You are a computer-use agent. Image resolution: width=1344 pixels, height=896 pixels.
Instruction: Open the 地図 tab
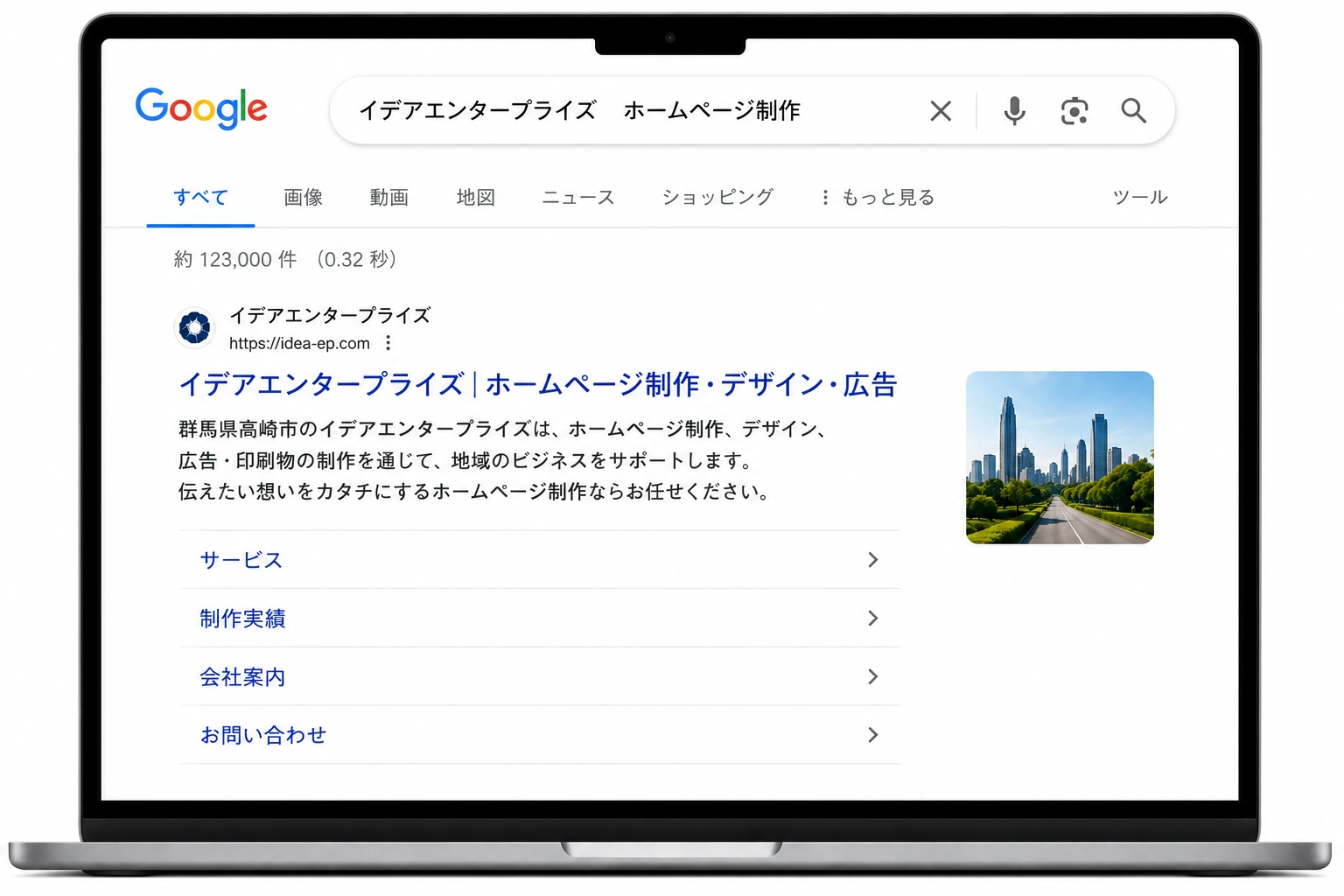[476, 198]
